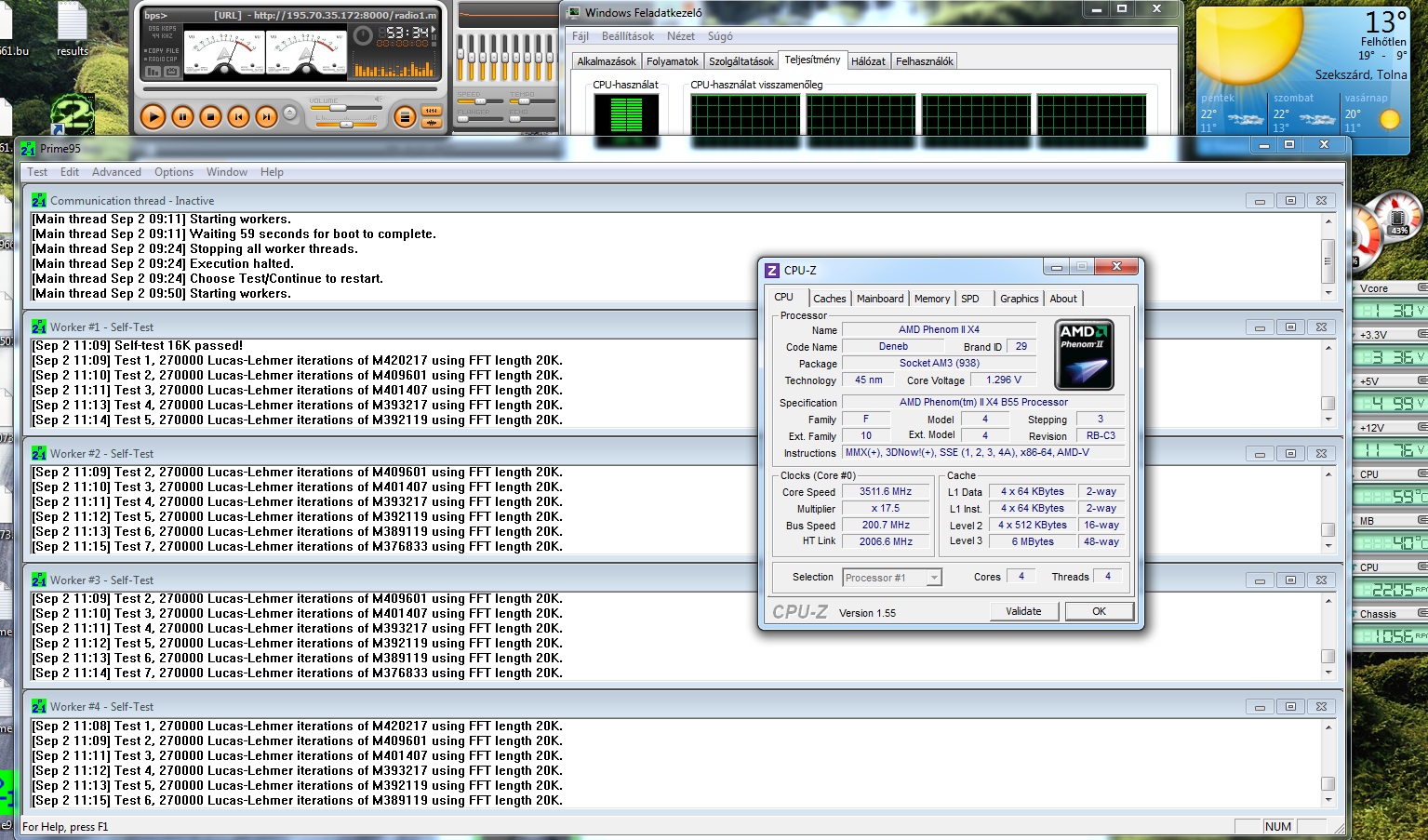The height and width of the screenshot is (840, 1428).
Task: Click OK in CPU-Z window
Action: 1099,611
